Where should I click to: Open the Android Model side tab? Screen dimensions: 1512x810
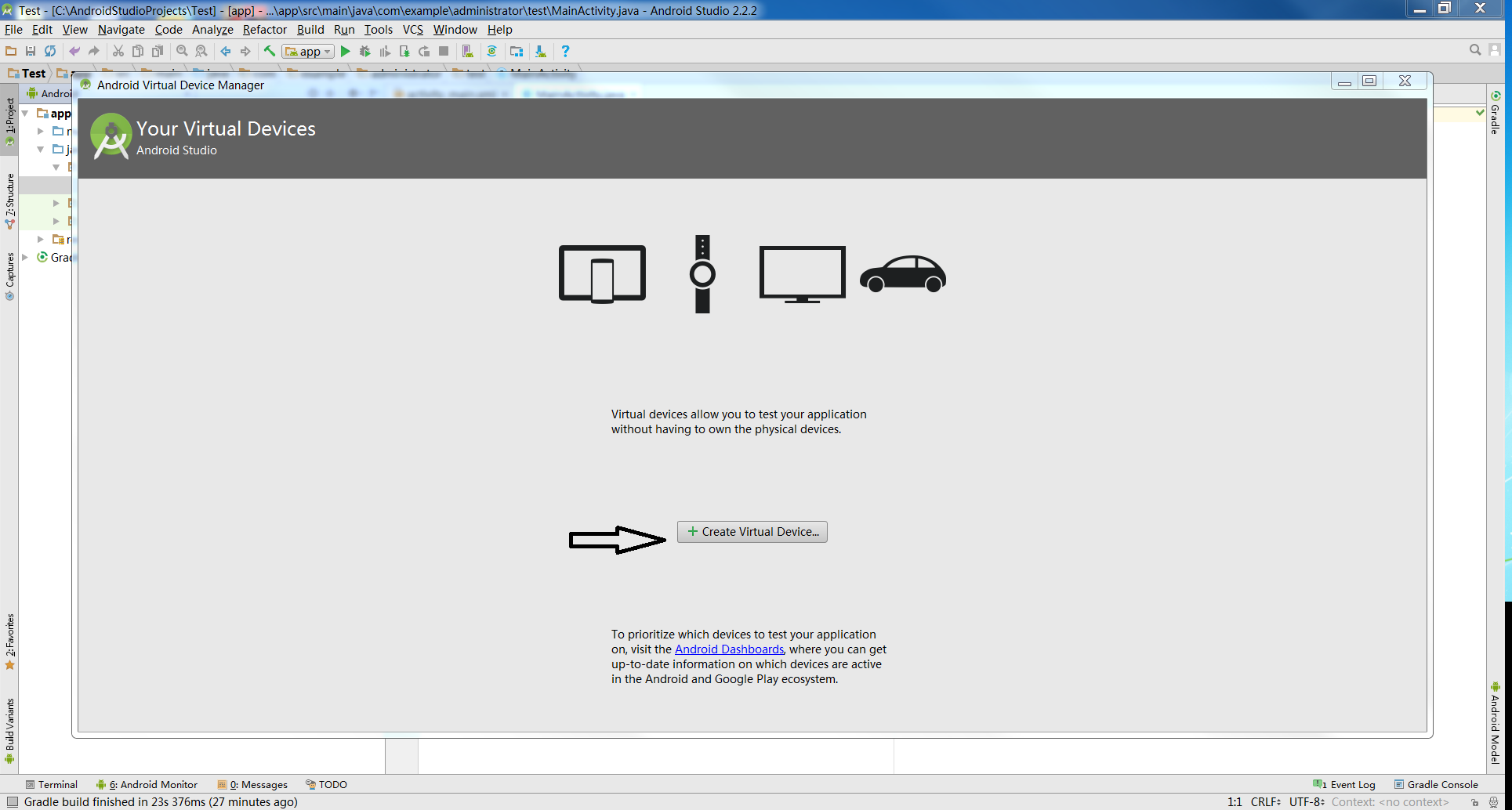tap(1496, 723)
